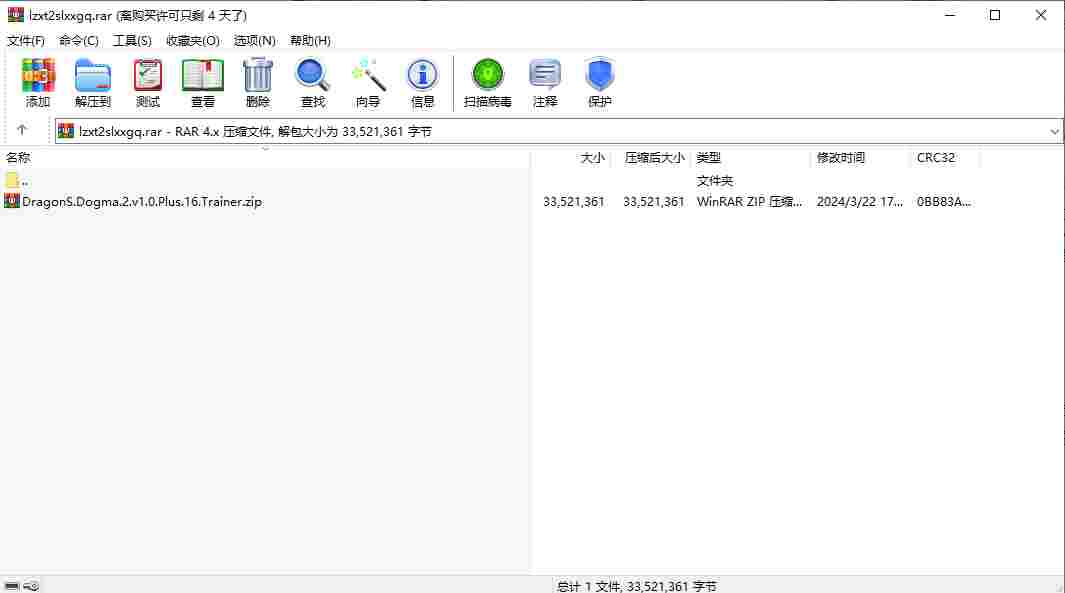Click the 压缩后大小 value 33,521,361 in the file row

pos(653,202)
